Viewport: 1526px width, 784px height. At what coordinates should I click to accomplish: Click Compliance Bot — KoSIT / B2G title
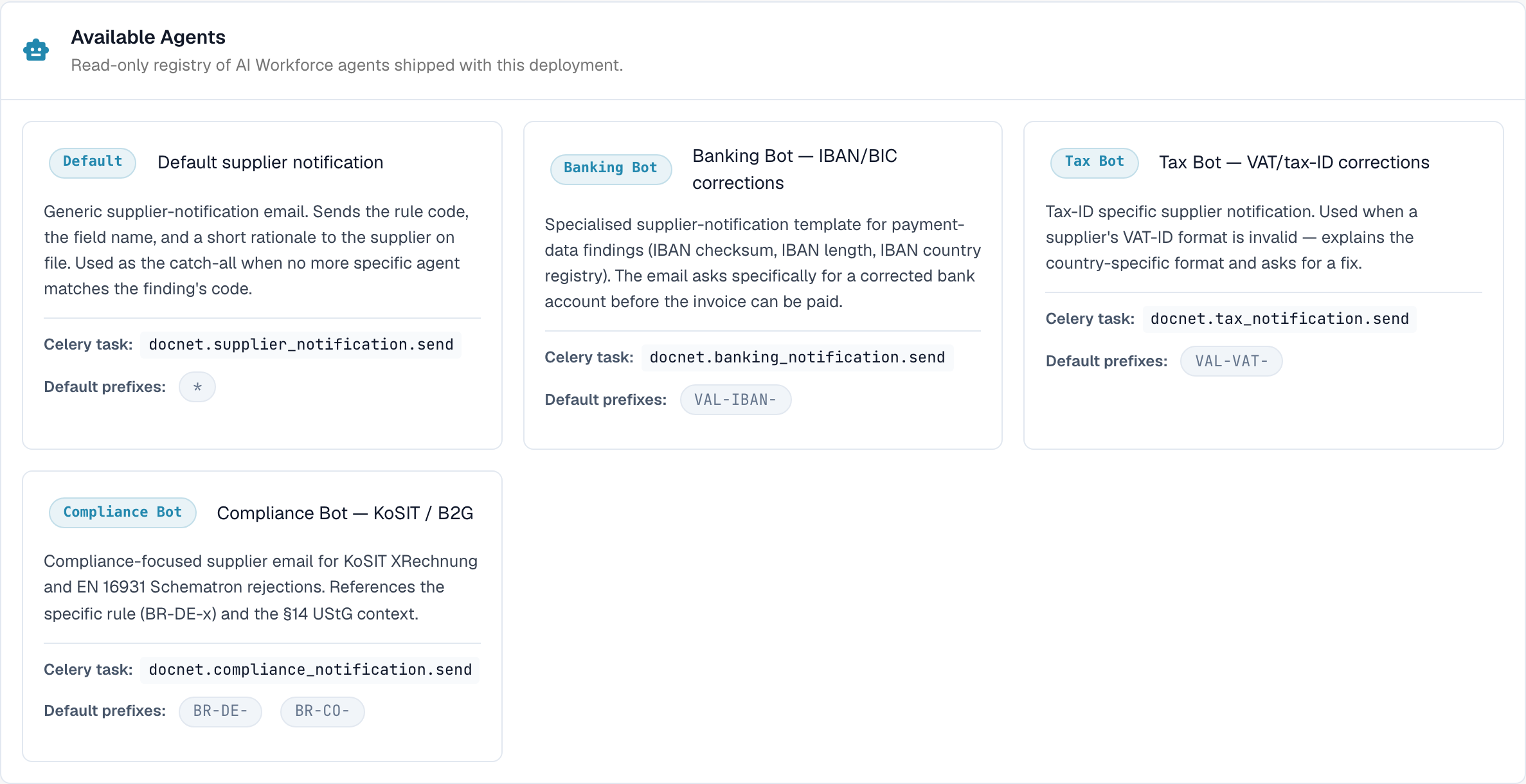345,513
